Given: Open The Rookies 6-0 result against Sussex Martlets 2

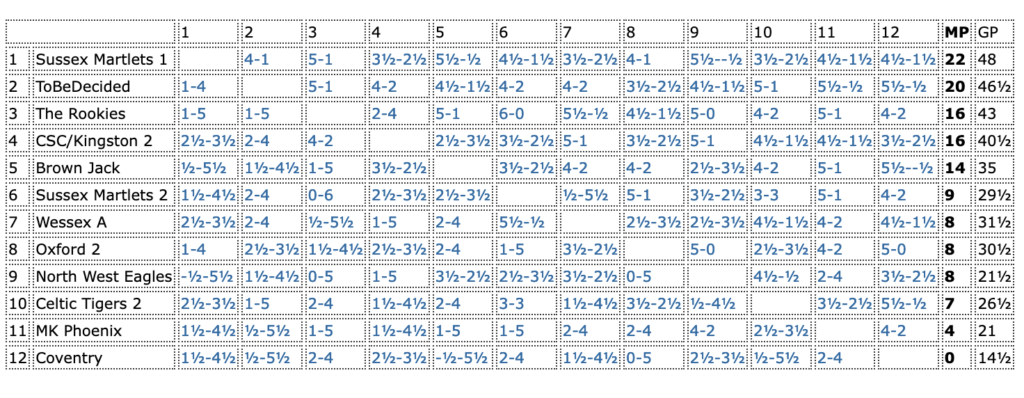Looking at the screenshot, I should [513, 114].
